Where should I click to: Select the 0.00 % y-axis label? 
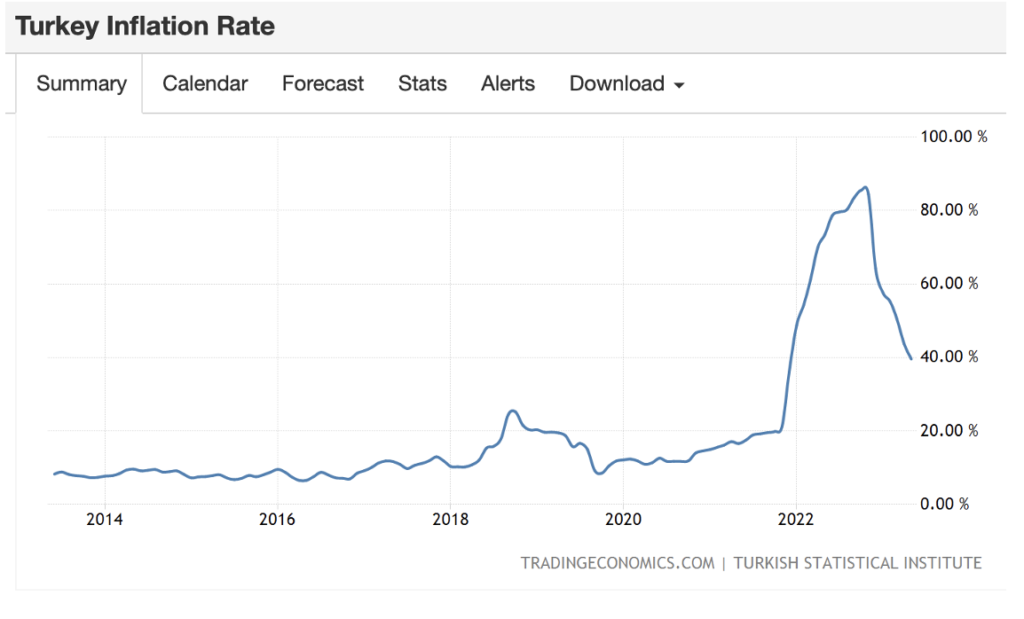pyautogui.click(x=944, y=504)
